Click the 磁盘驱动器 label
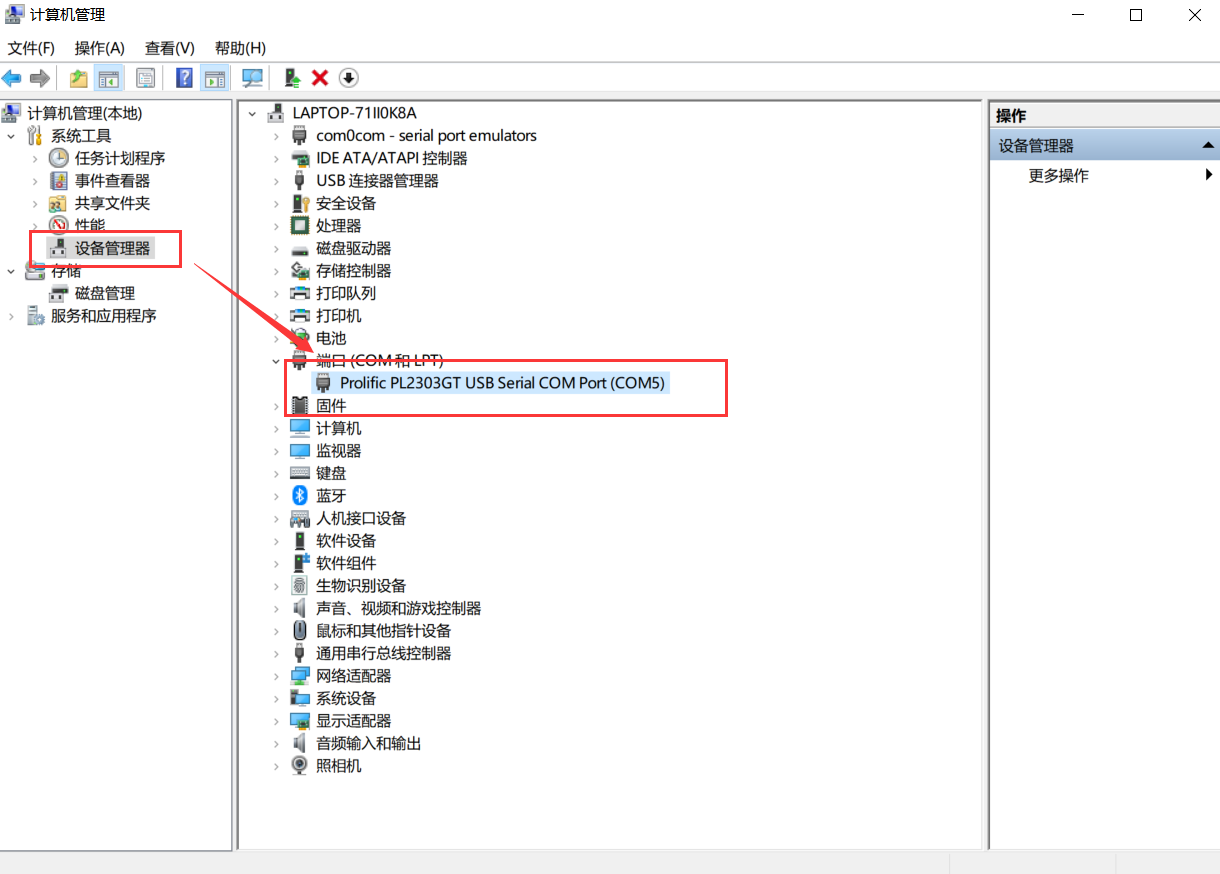This screenshot has width=1220, height=874. [354, 248]
